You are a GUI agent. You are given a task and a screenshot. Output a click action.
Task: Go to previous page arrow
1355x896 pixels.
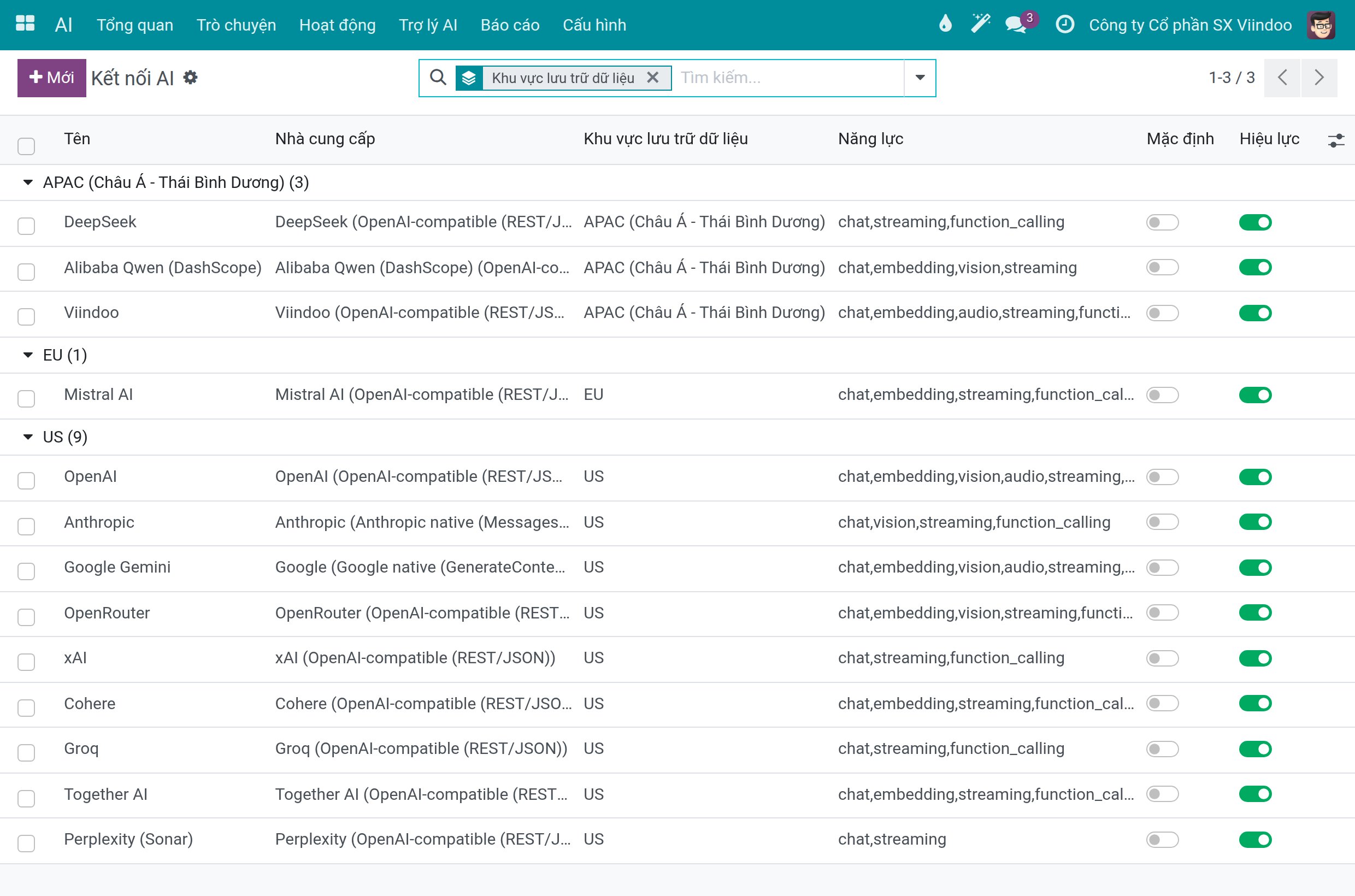[x=1282, y=78]
